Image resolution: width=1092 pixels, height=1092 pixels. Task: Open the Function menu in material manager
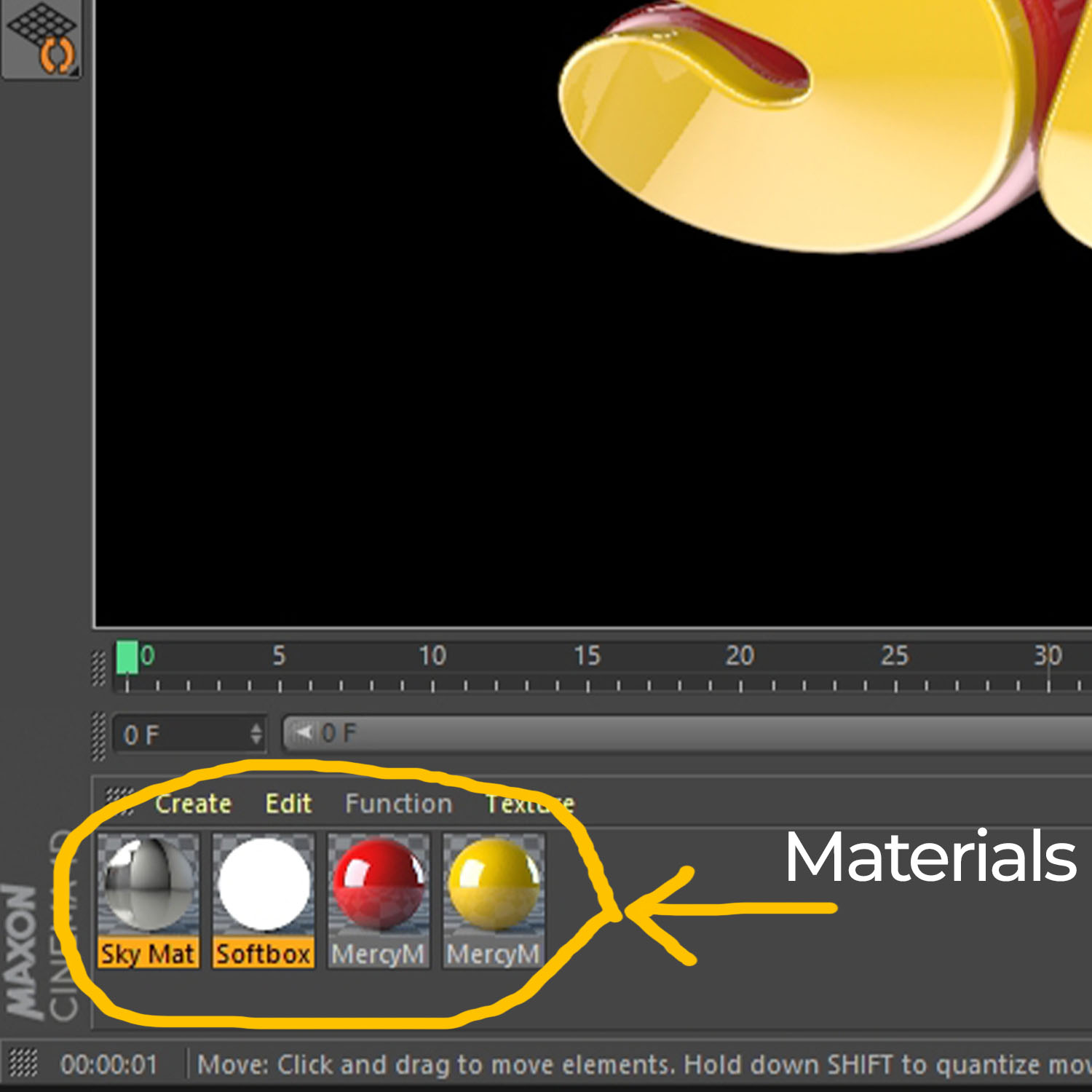[398, 804]
